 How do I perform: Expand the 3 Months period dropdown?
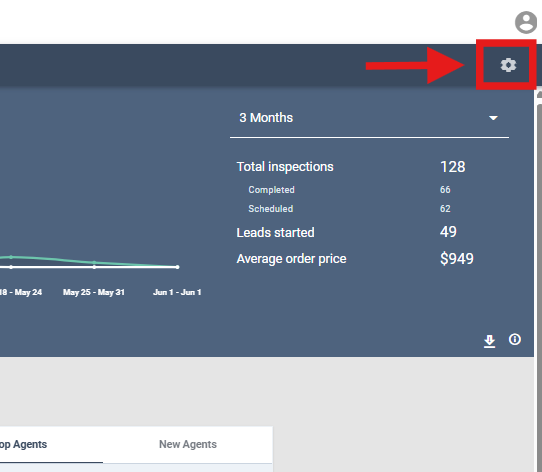[369, 118]
